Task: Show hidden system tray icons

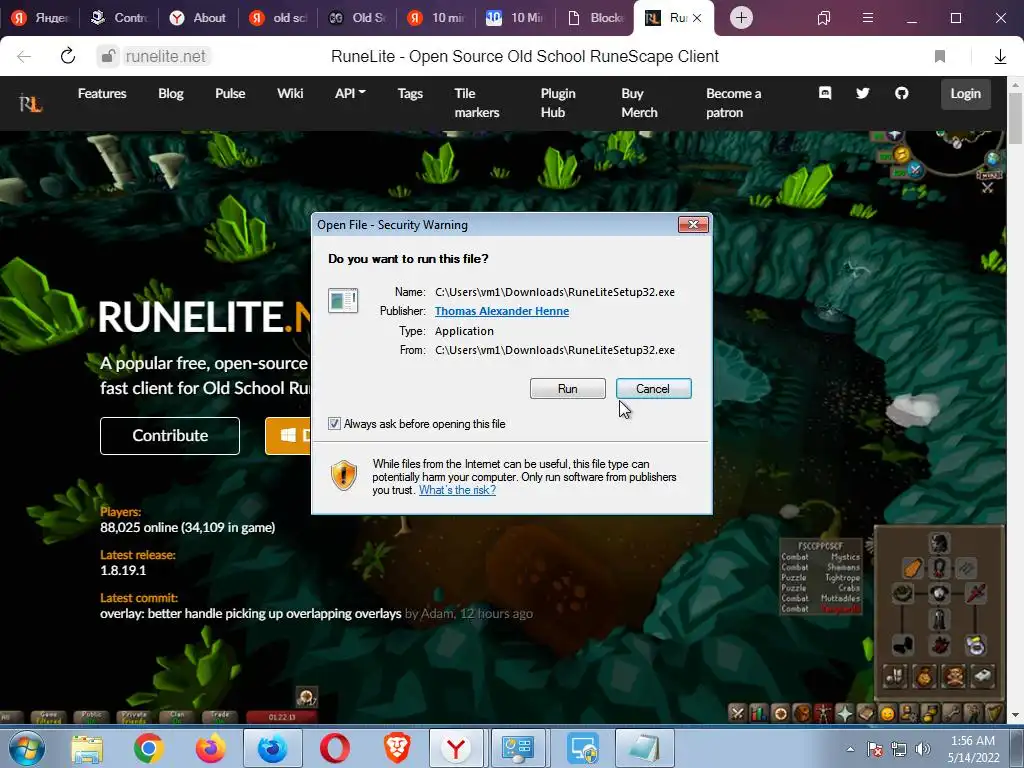Action: [x=850, y=749]
